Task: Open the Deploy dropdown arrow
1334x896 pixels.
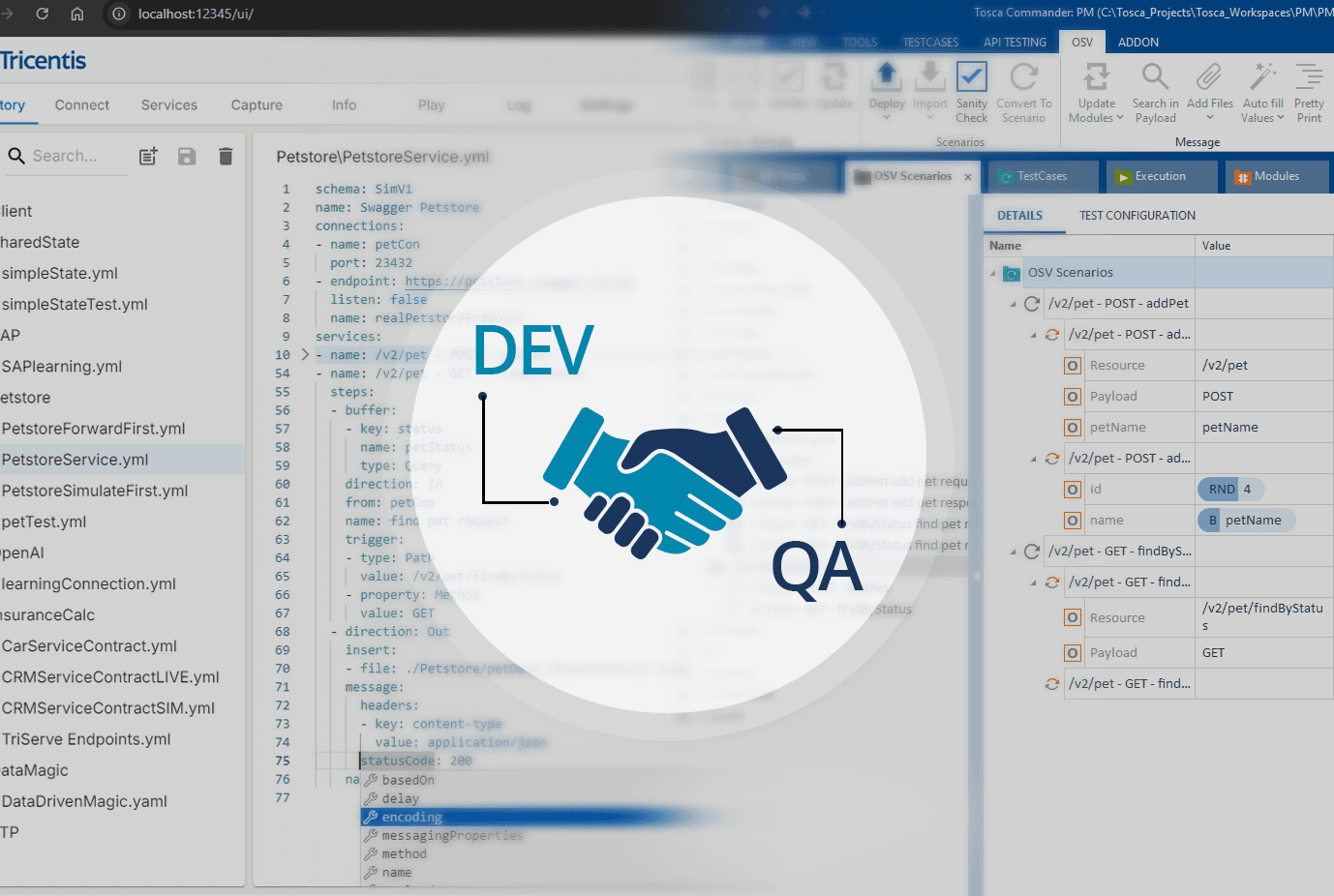Action: pos(887,118)
